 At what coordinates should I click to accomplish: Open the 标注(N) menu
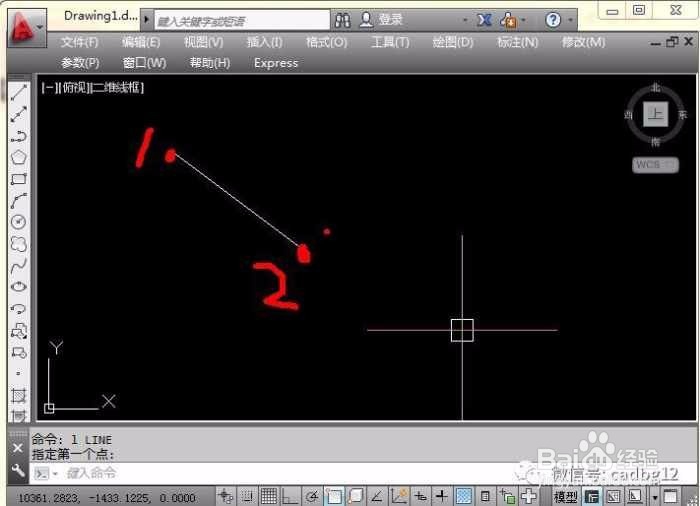(x=517, y=42)
